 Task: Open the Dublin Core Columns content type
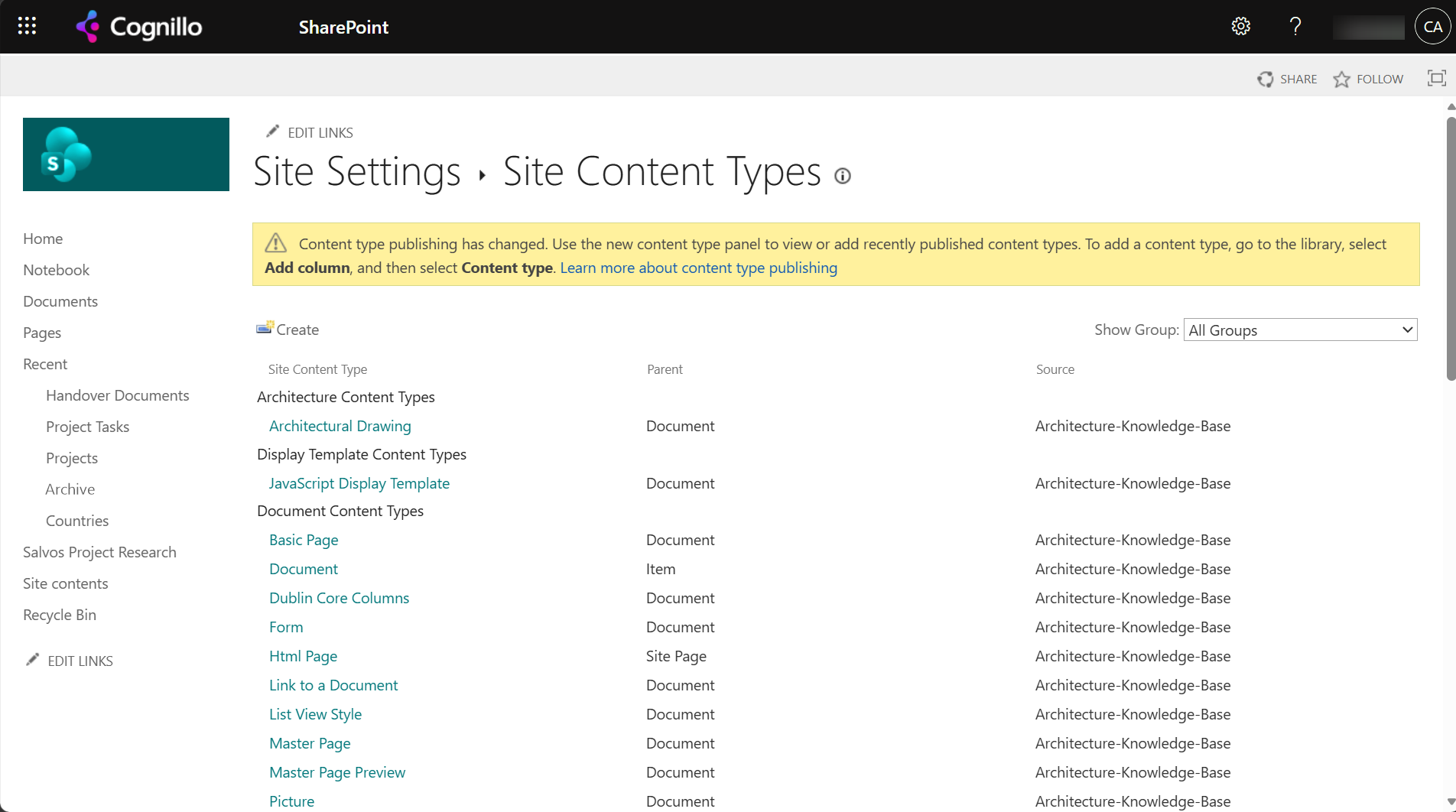(340, 598)
